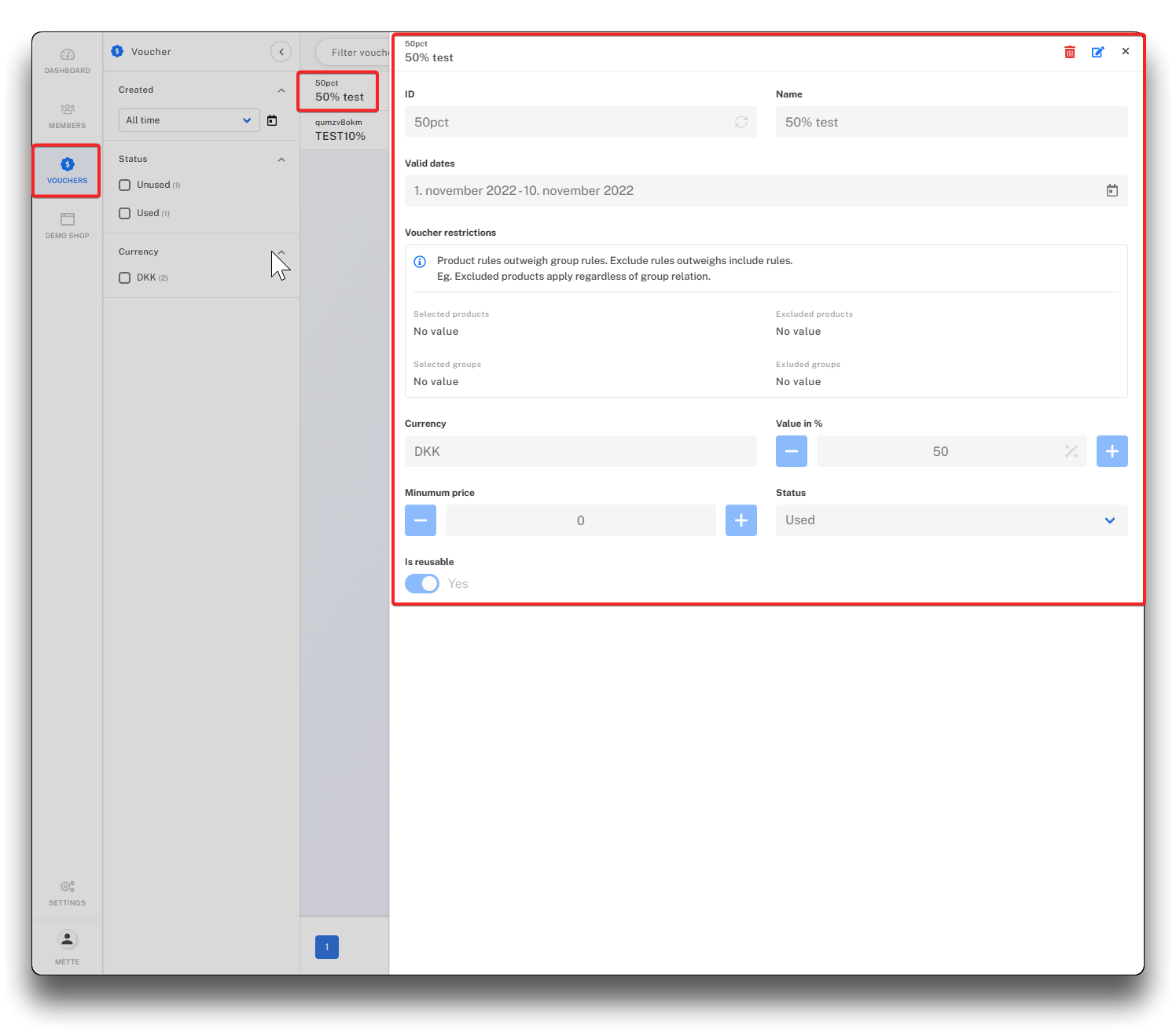
Task: Open the Status dropdown showing Used
Action: [950, 520]
